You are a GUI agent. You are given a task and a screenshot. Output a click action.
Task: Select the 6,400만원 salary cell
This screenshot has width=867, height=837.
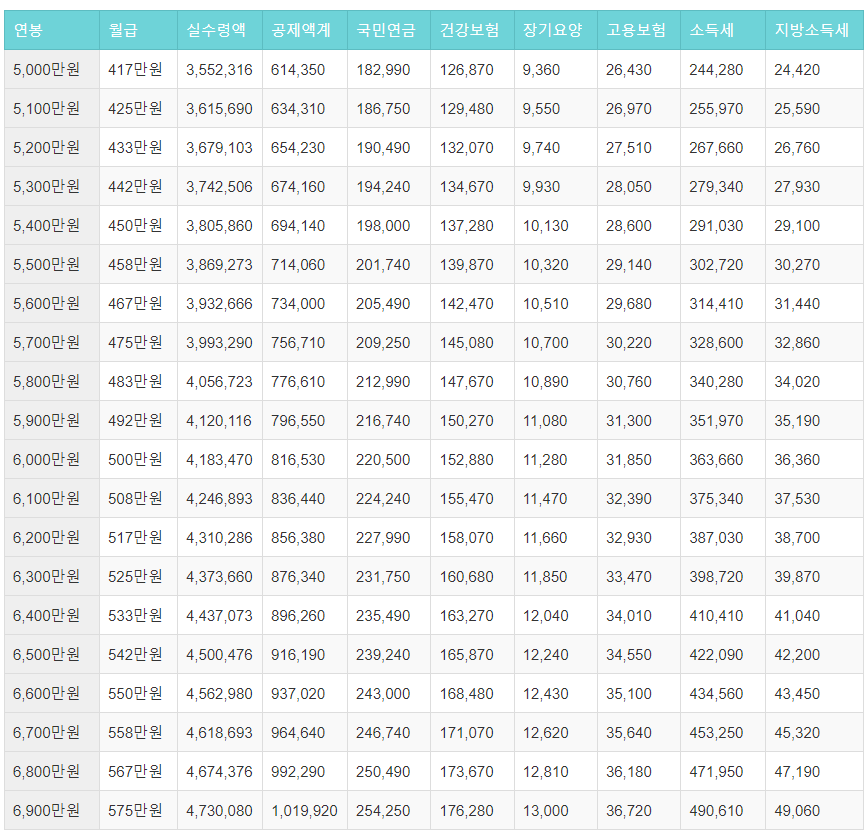pyautogui.click(x=52, y=615)
